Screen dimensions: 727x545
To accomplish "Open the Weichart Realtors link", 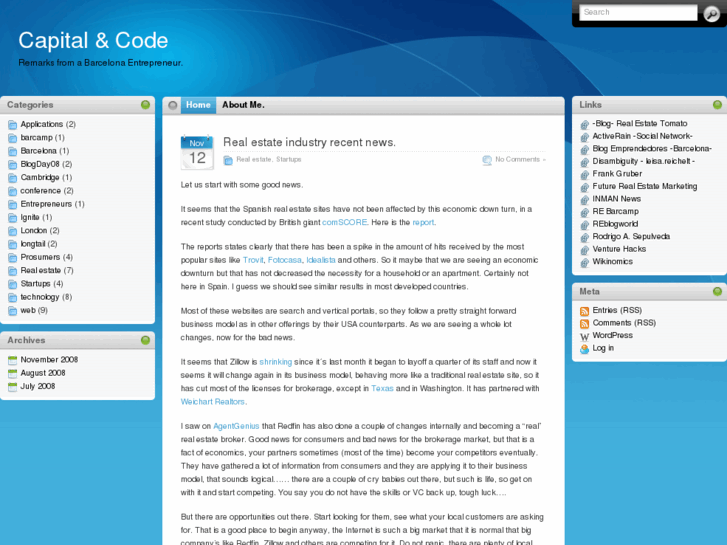I will [212, 402].
